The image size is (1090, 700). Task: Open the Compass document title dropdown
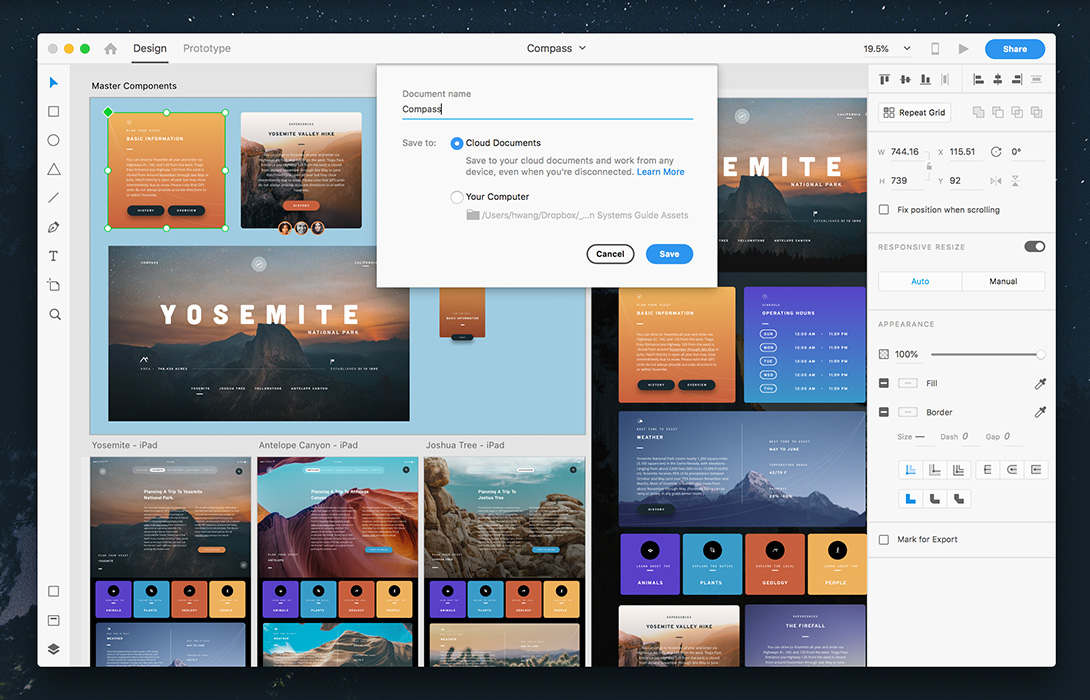(556, 49)
